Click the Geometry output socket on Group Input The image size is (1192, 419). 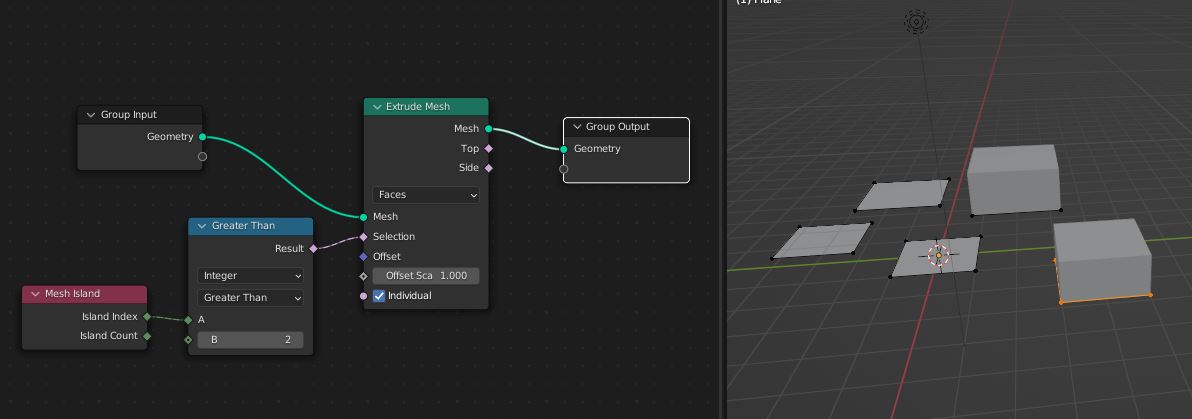pyautogui.click(x=202, y=137)
